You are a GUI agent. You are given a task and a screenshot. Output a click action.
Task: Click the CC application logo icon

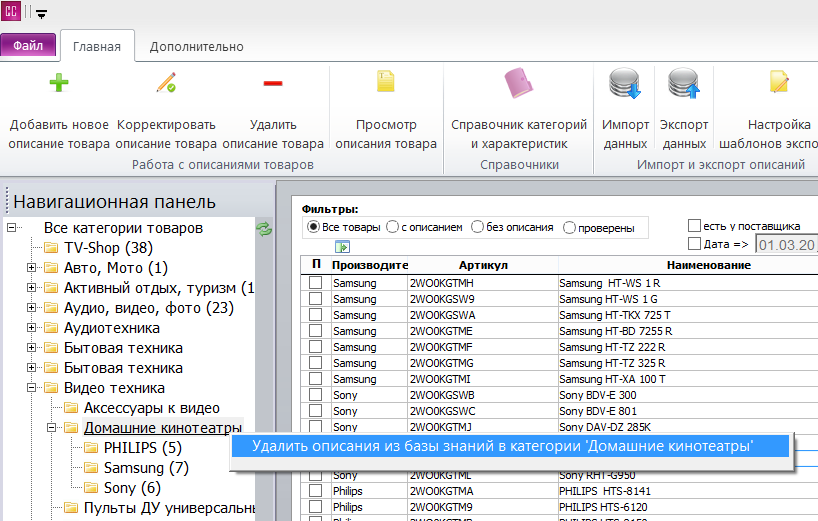10,11
